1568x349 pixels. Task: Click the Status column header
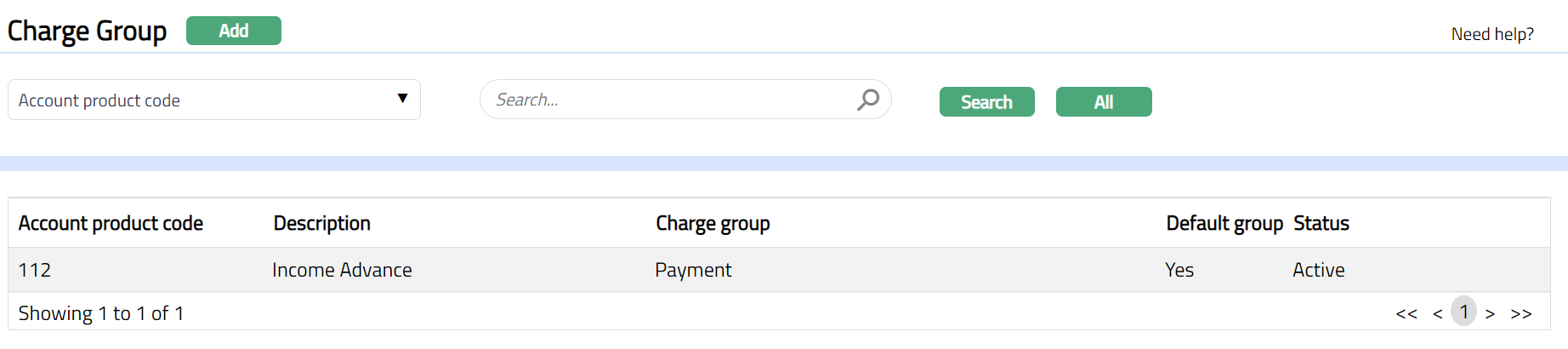pyautogui.click(x=1321, y=223)
